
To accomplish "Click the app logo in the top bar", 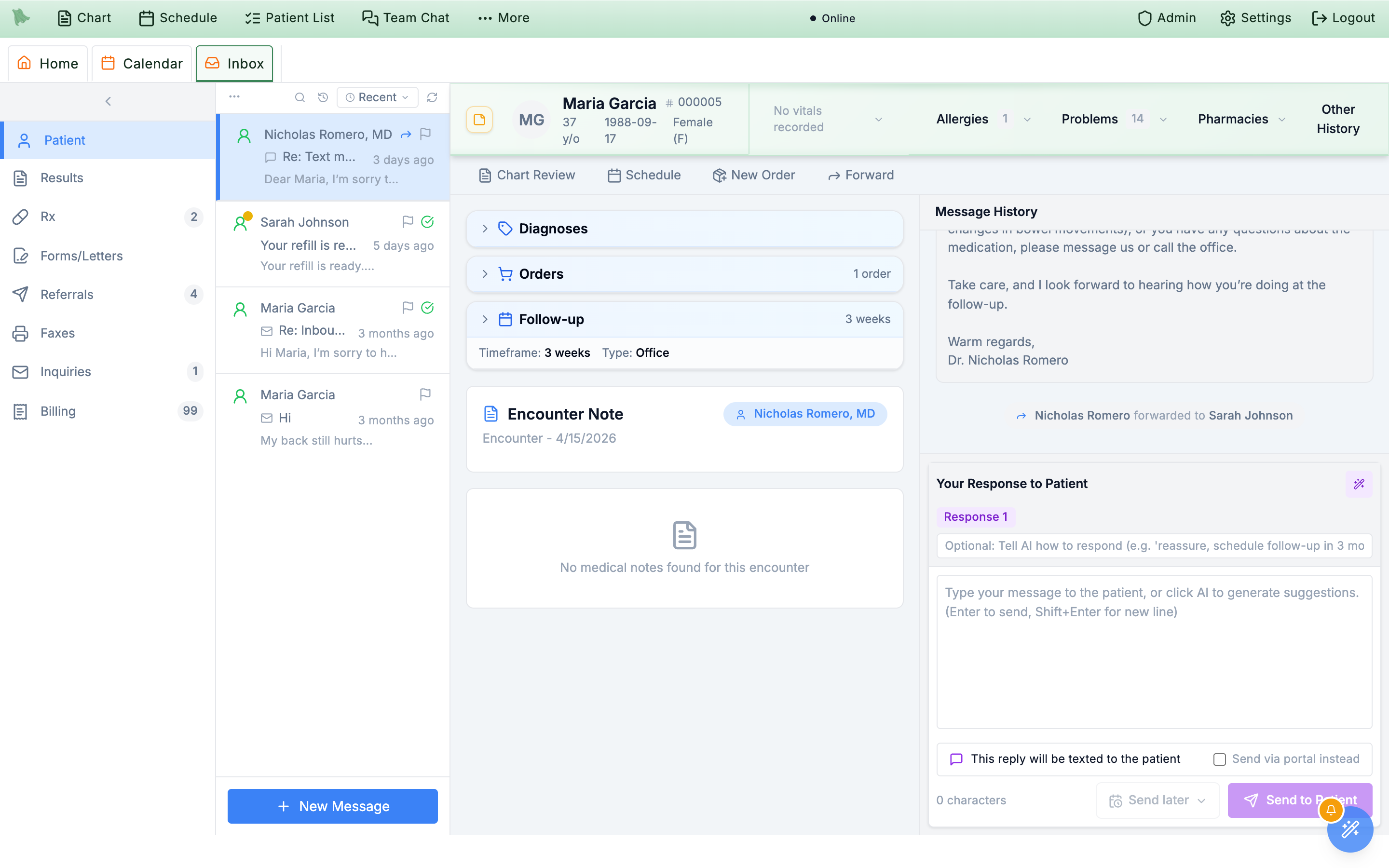I will click(21, 18).
